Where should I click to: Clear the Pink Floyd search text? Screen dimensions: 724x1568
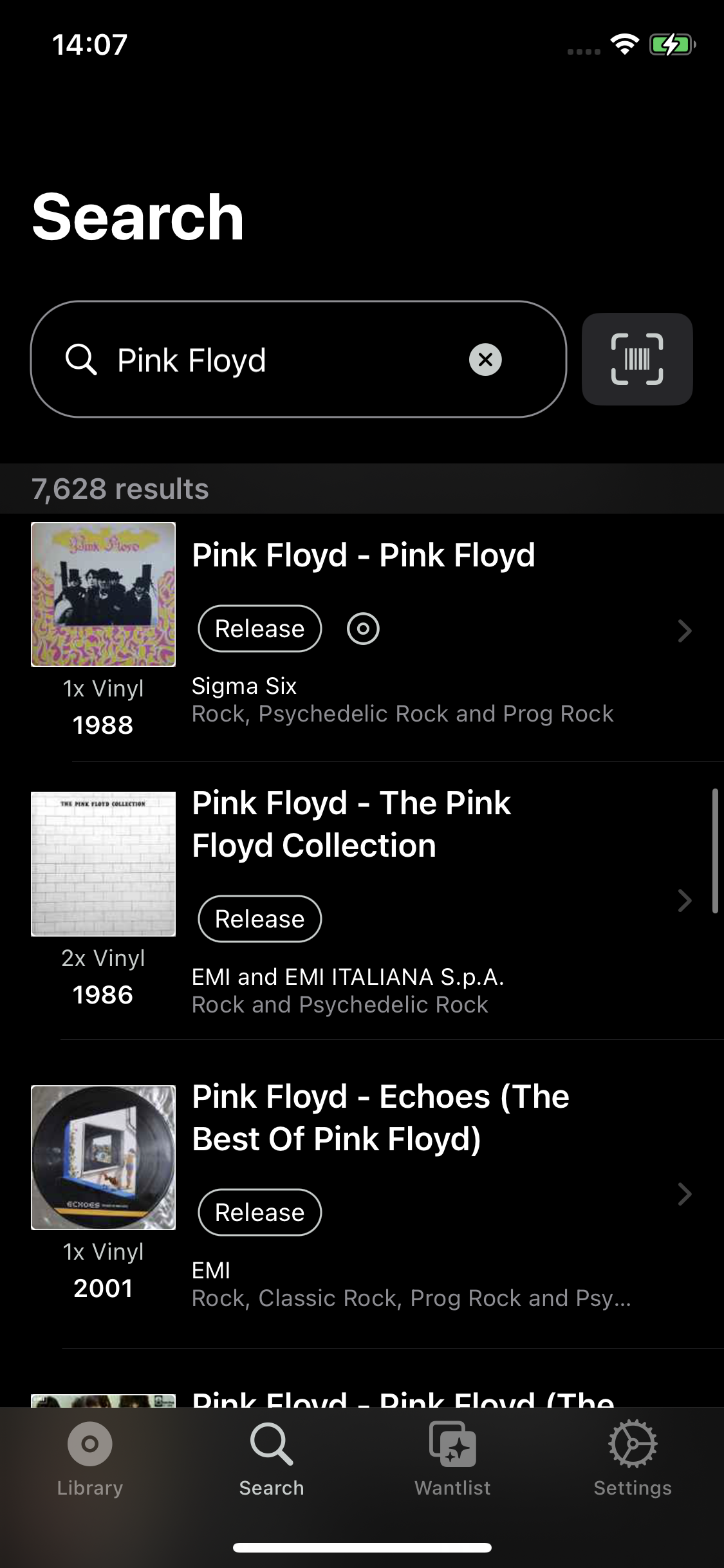tap(485, 359)
